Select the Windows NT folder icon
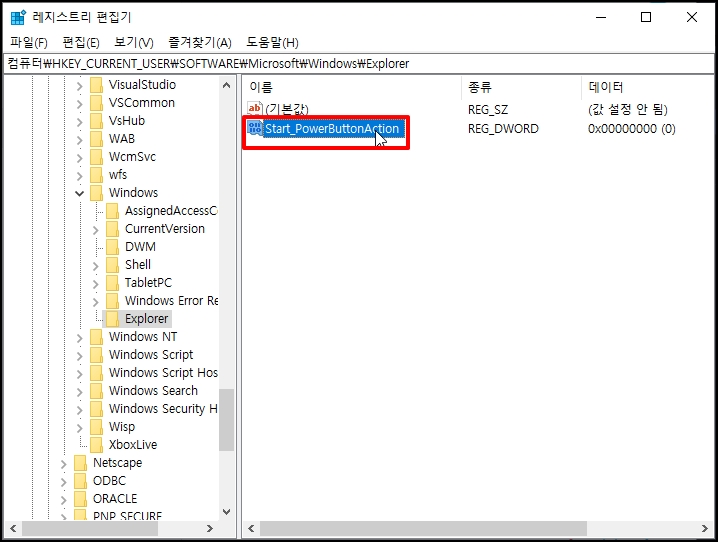718x542 pixels. (96, 337)
